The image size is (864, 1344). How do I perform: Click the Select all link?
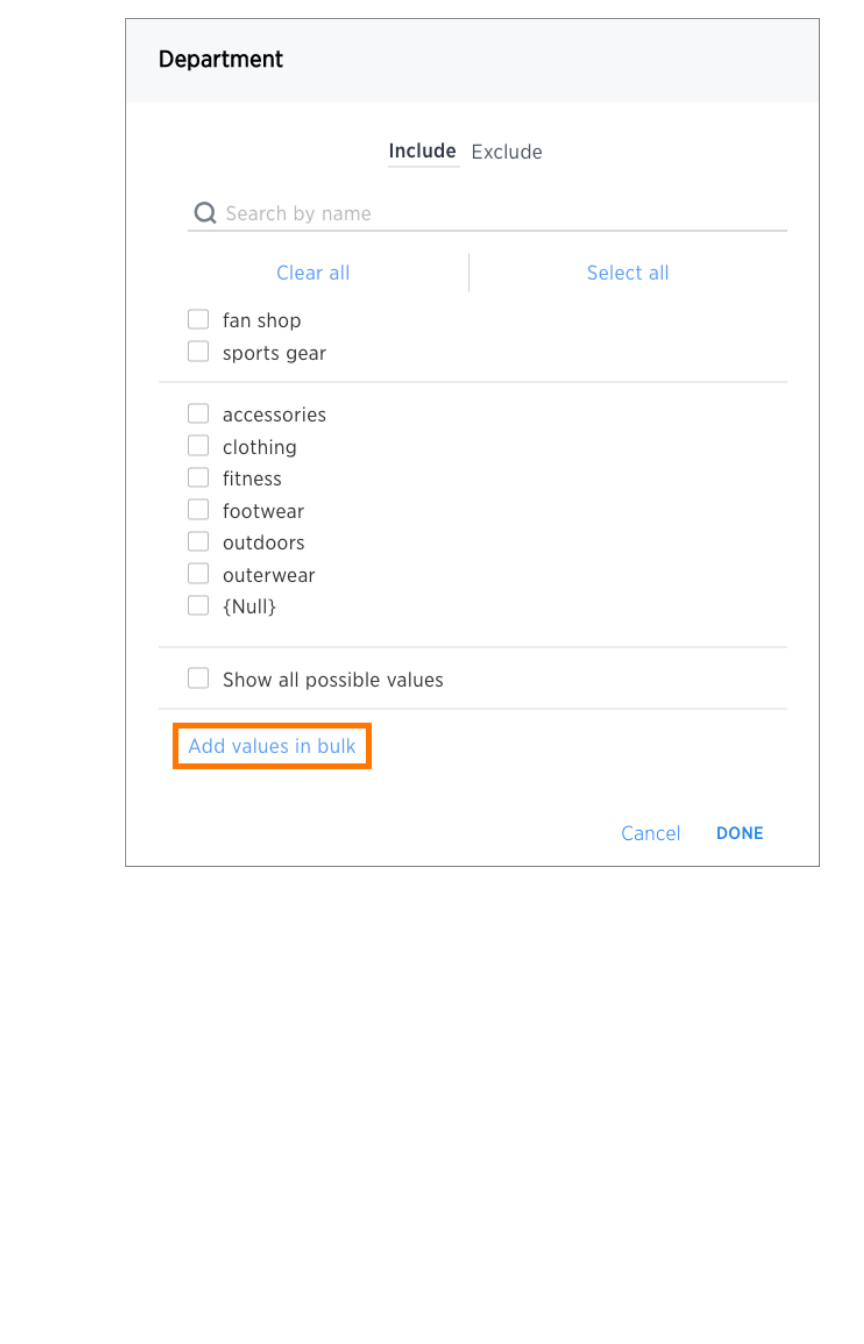(628, 273)
